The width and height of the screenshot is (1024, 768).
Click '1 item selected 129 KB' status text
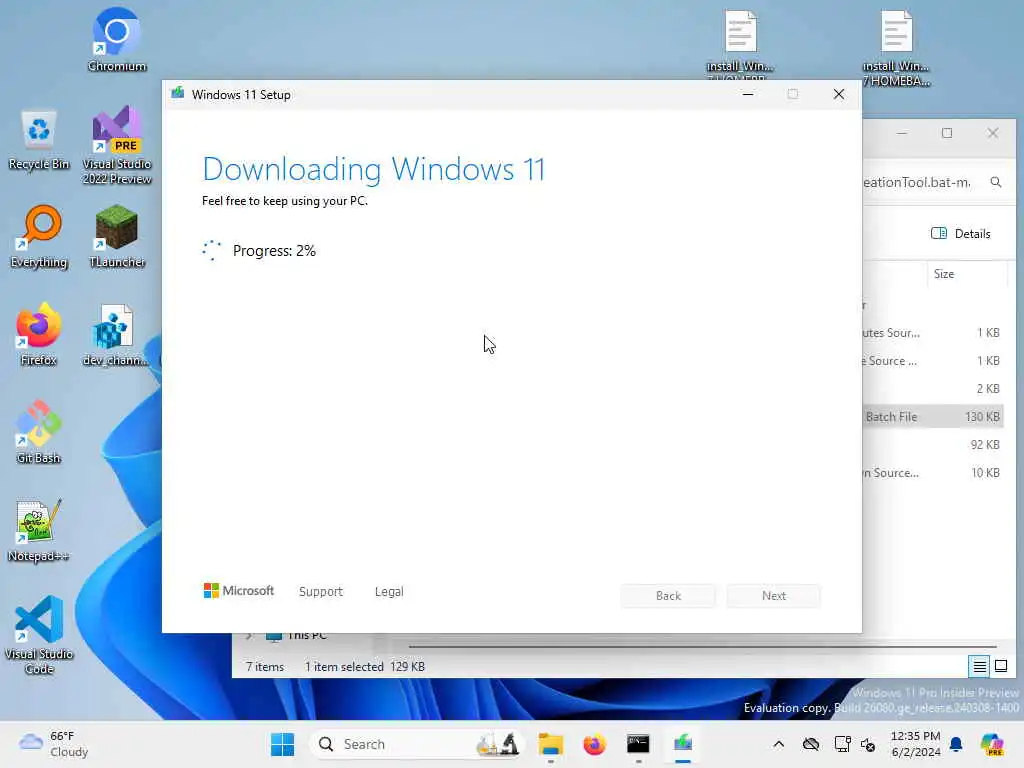pyautogui.click(x=364, y=667)
